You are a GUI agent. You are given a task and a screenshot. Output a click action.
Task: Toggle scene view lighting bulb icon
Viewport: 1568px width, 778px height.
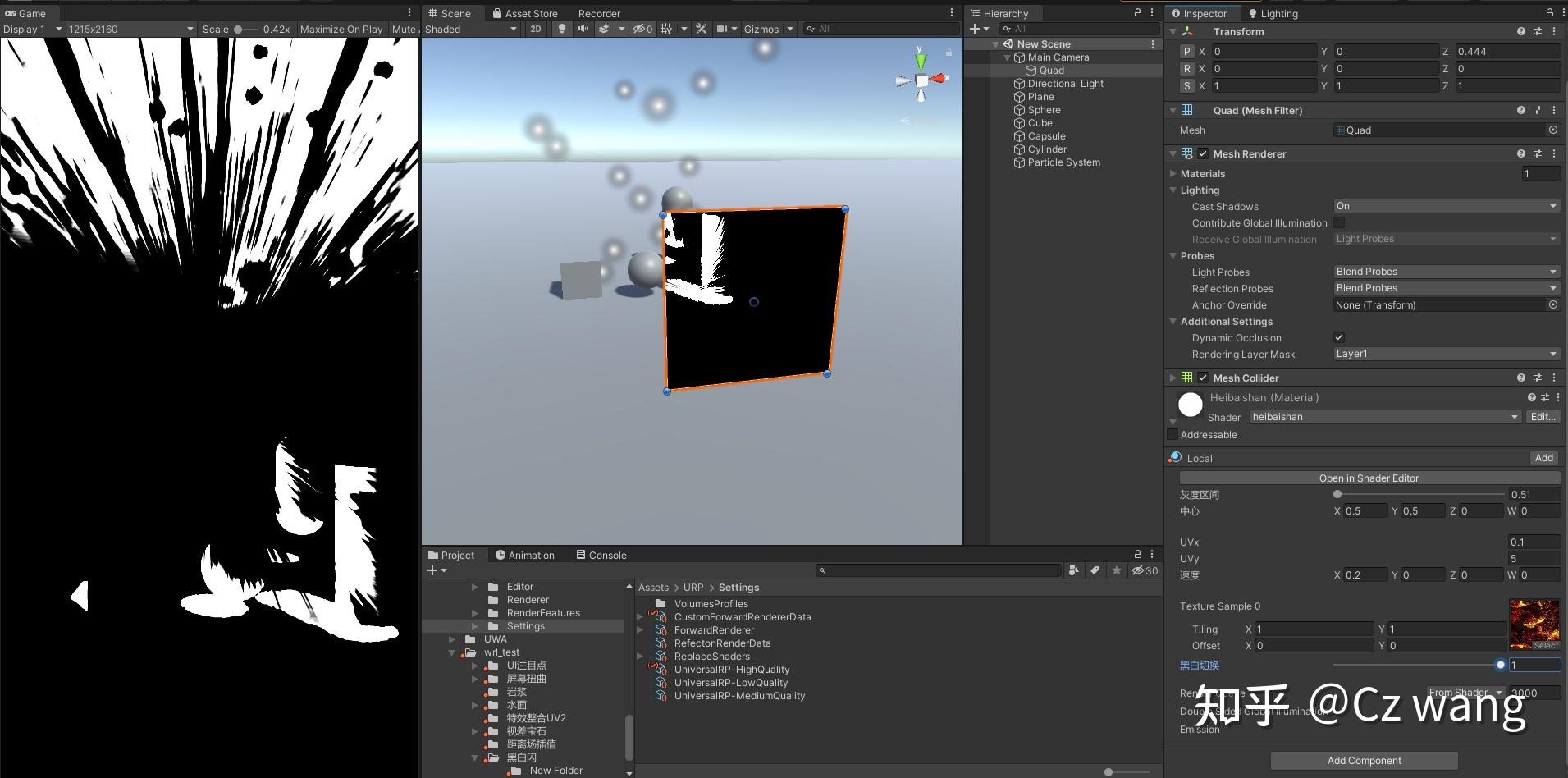[561, 29]
